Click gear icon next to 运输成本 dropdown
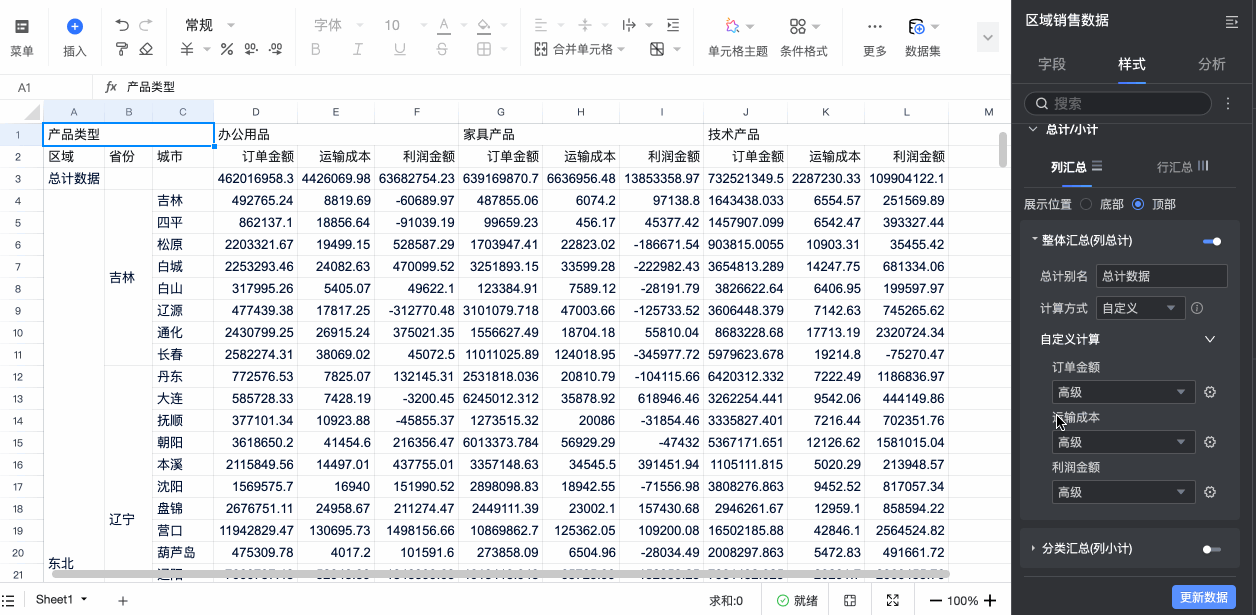This screenshot has width=1256, height=615. tap(1210, 442)
